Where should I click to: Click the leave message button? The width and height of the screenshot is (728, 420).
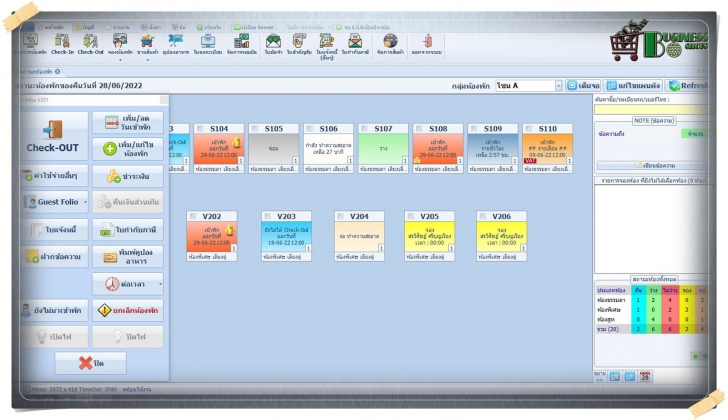54,256
